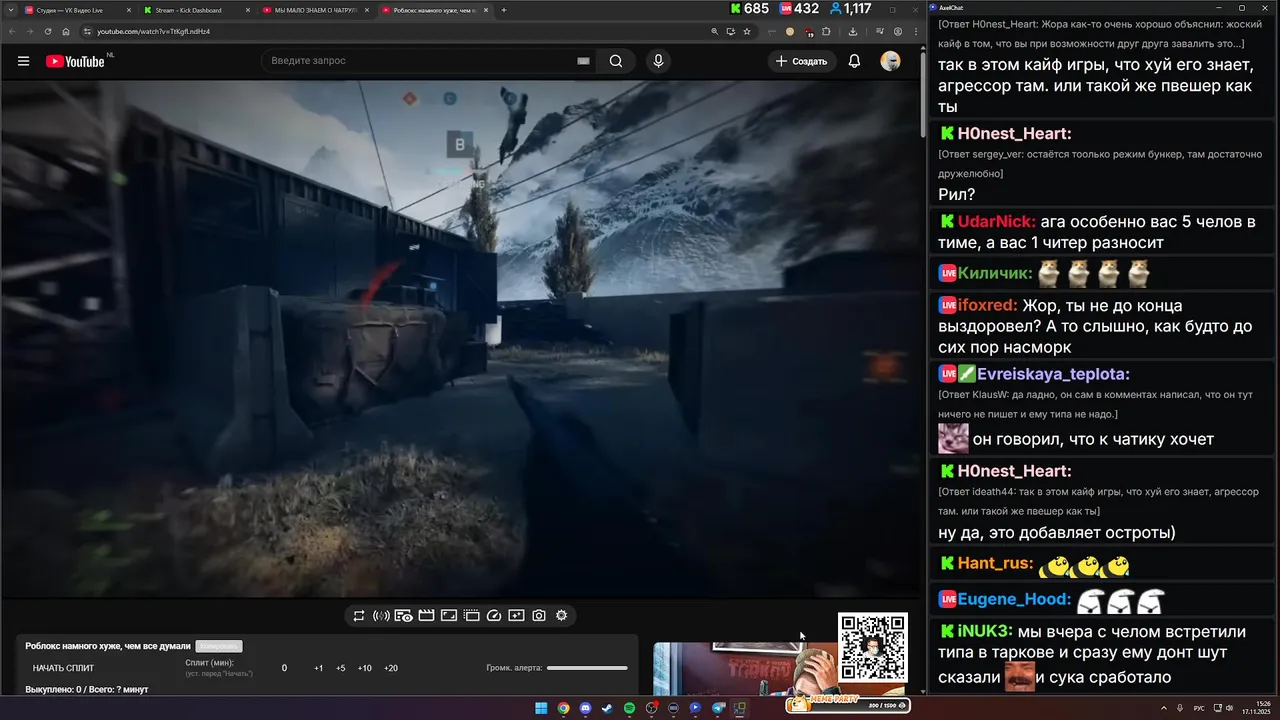
Task: Open the Windows Start button
Action: coord(541,708)
